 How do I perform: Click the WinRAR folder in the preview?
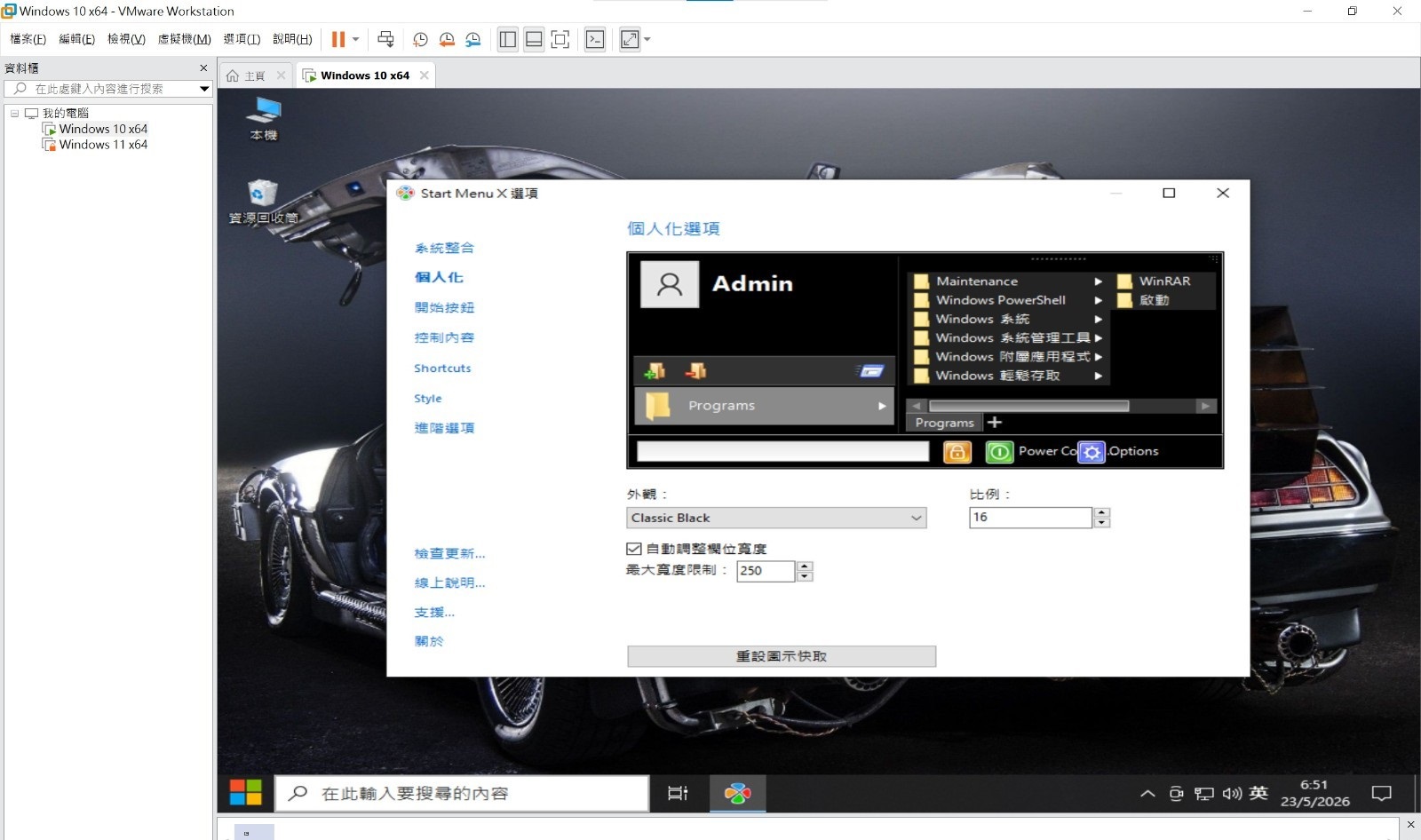point(1165,281)
